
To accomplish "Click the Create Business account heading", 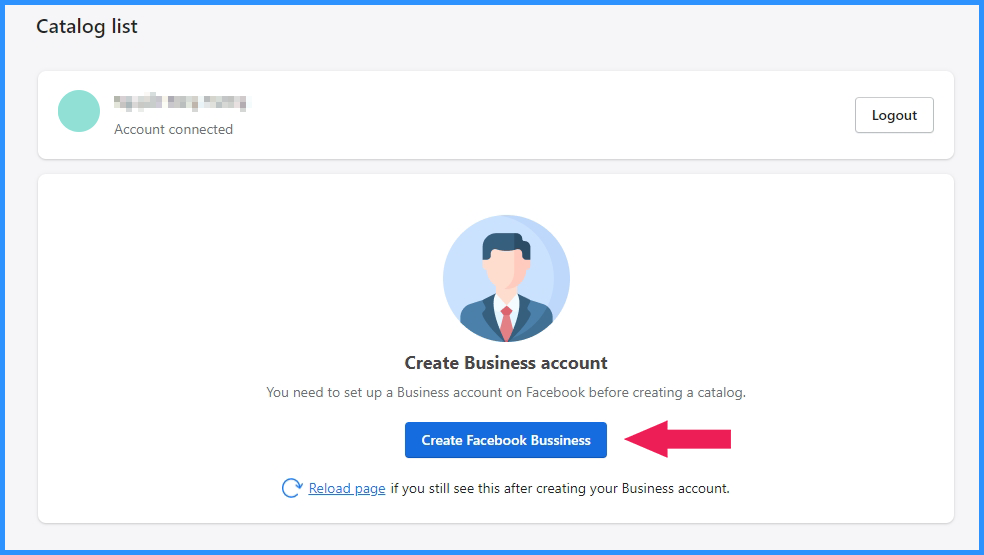I will coord(506,363).
